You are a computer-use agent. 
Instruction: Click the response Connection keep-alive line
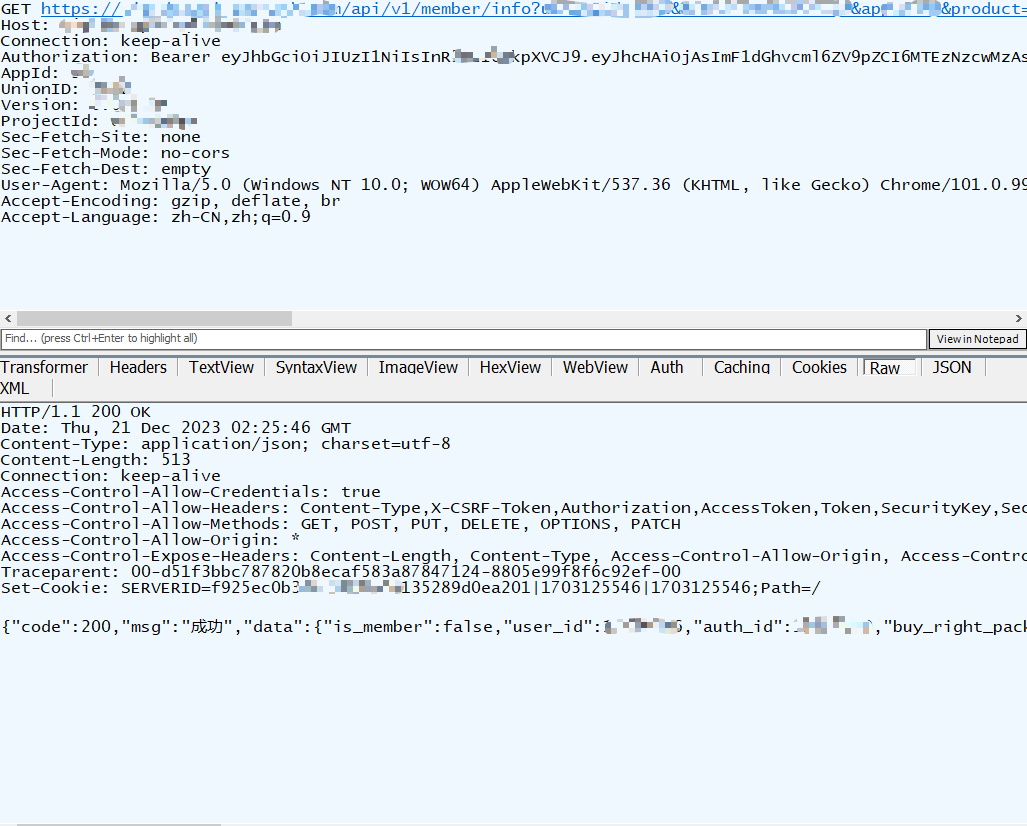pyautogui.click(x=111, y=476)
